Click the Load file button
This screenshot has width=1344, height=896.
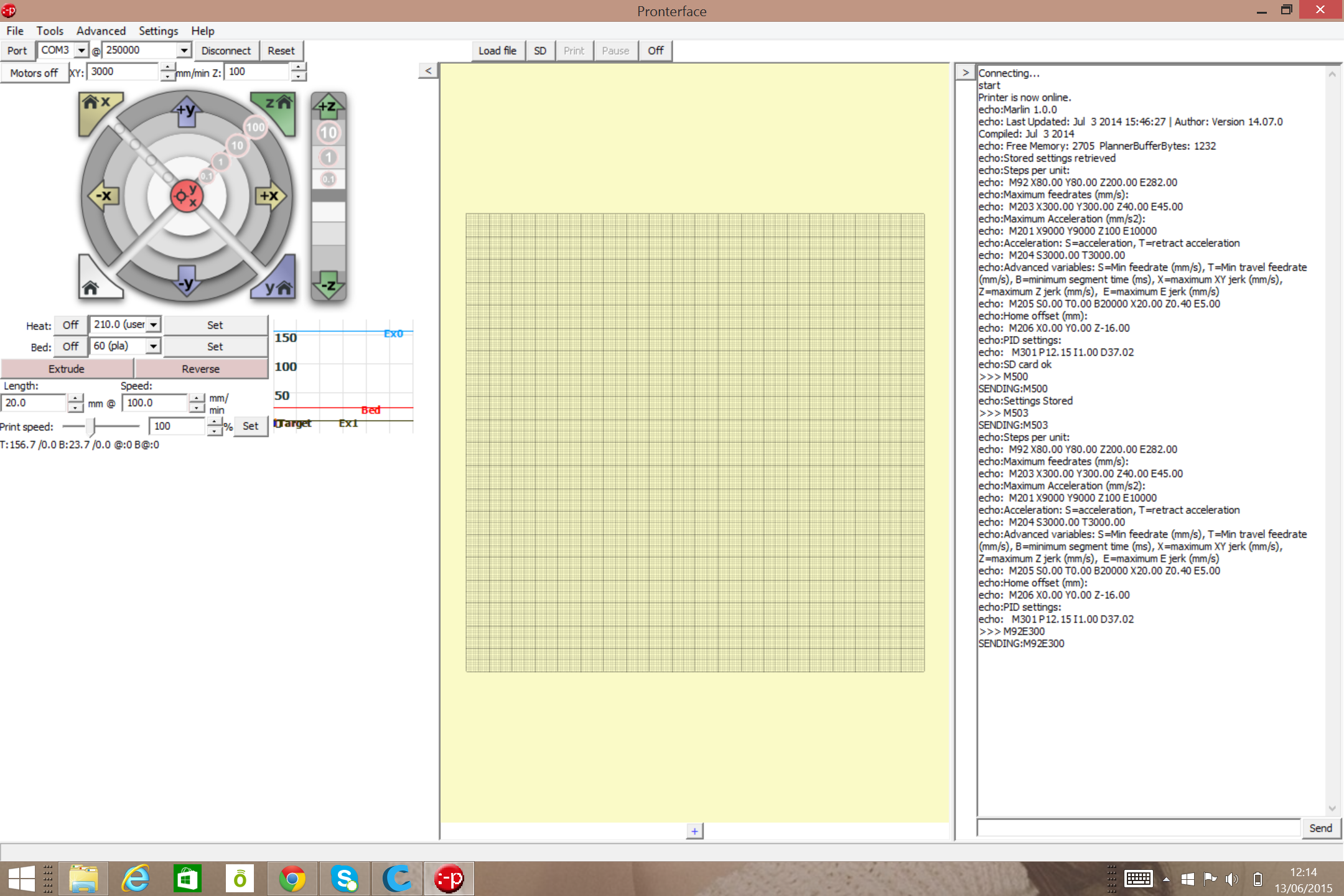(497, 50)
